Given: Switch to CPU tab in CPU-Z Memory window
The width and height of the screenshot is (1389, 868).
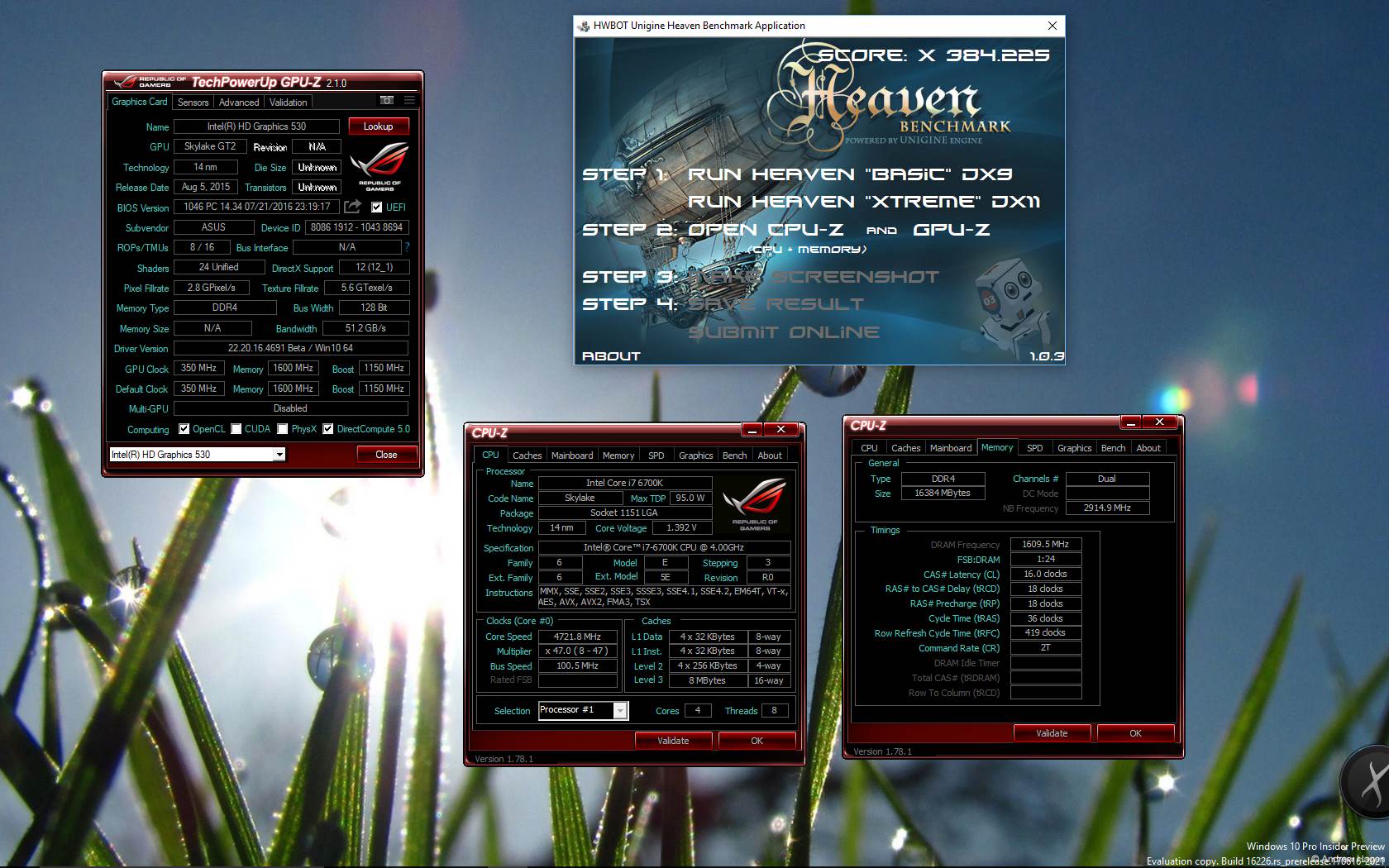Looking at the screenshot, I should 869,448.
